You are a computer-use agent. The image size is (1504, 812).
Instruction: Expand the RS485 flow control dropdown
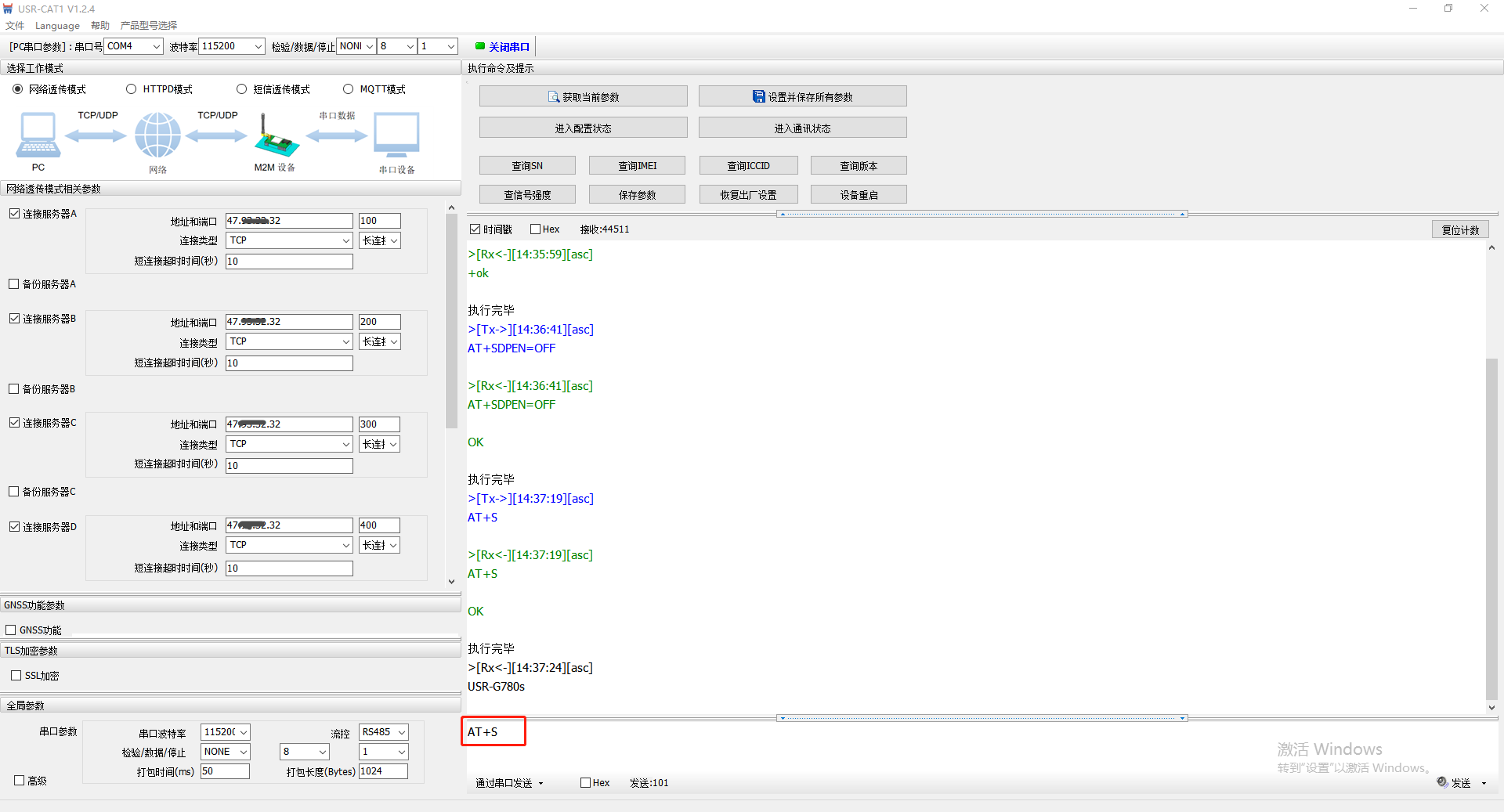[x=401, y=732]
